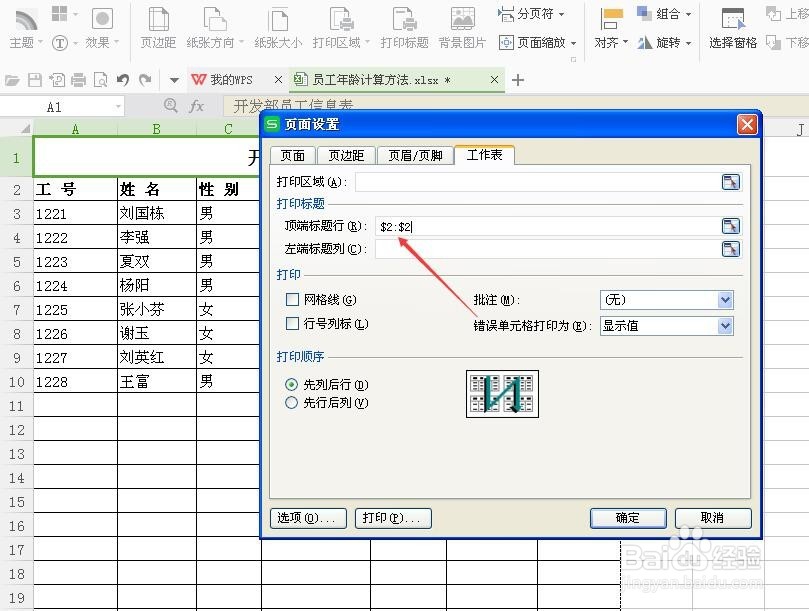Insert a 分页符 page break
The height and width of the screenshot is (611, 809).
530,13
